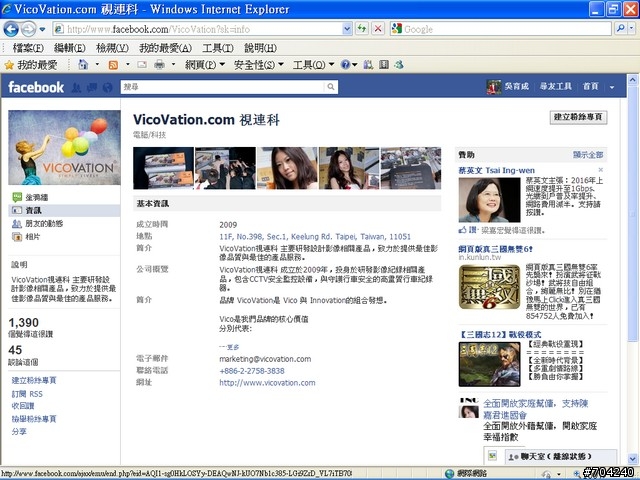Select 塗鴉牆 in the left sidebar
Image resolution: width=640 pixels, height=480 pixels.
point(37,198)
